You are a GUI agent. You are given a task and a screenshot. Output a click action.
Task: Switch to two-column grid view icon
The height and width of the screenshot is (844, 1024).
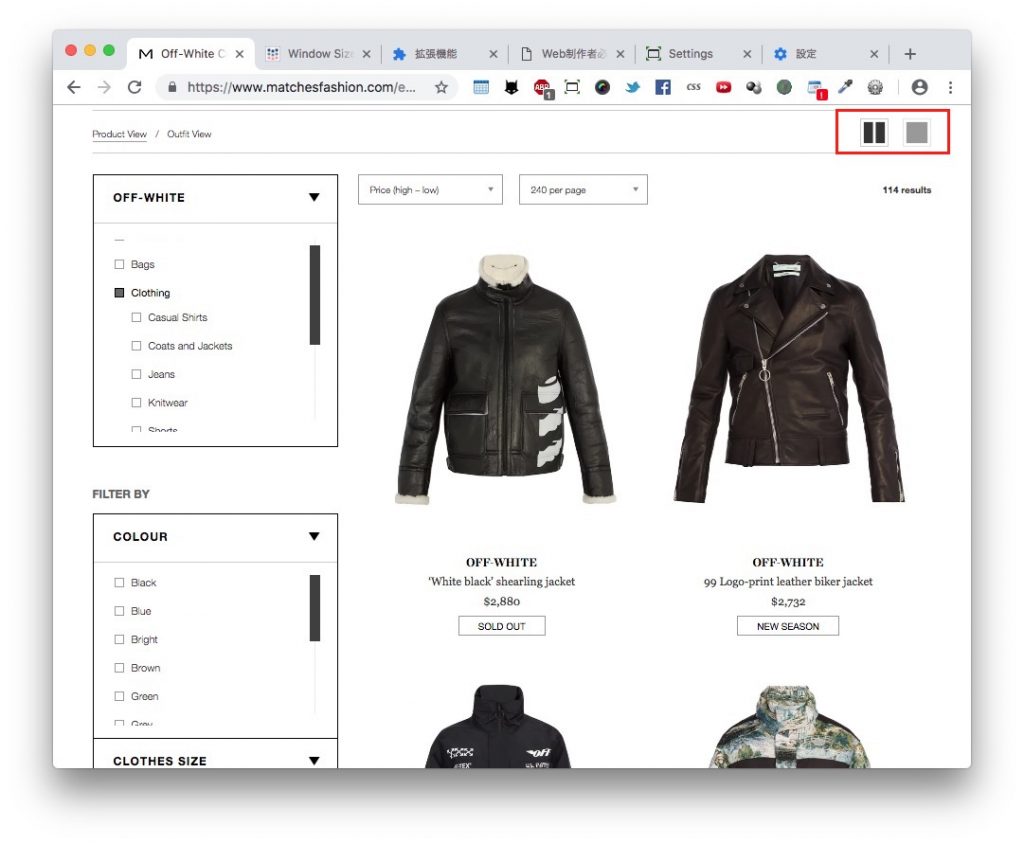[874, 133]
